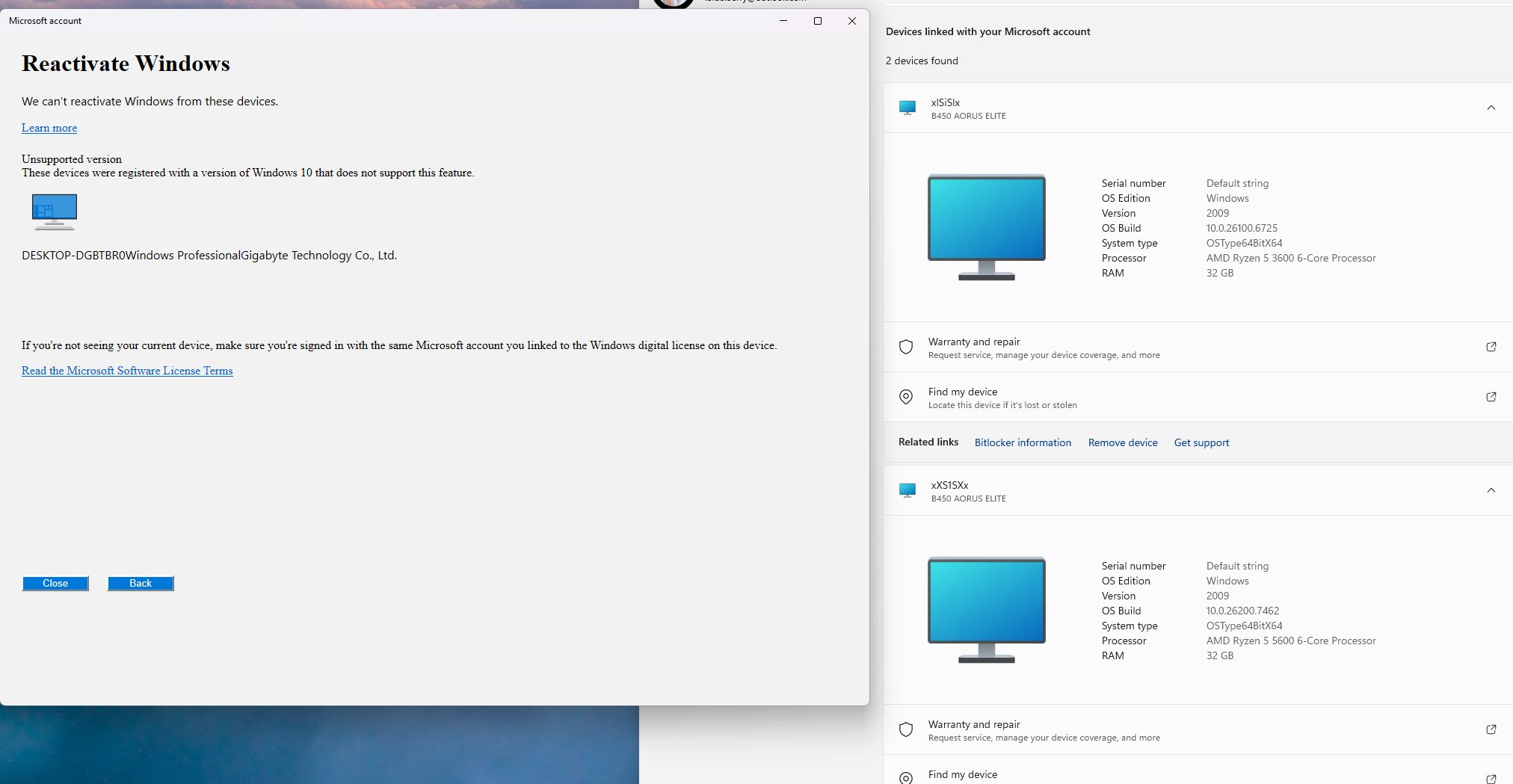The height and width of the screenshot is (784, 1513).
Task: Open the Bitlocker information link
Action: click(1023, 442)
